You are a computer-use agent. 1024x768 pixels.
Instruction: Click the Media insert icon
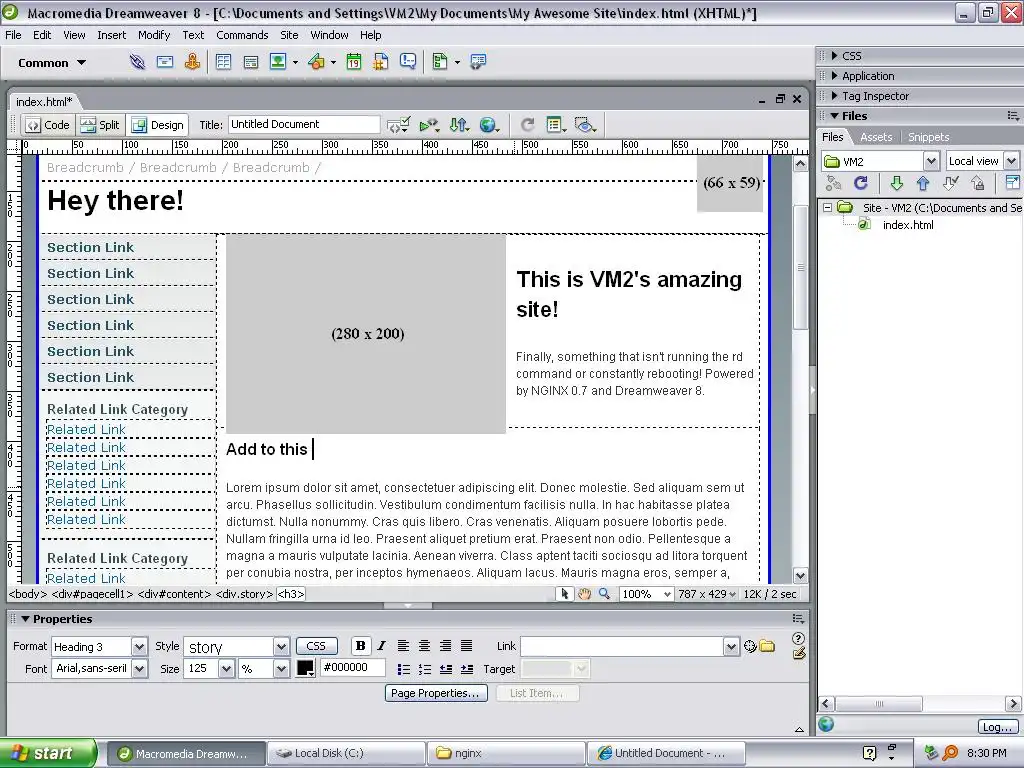[x=317, y=62]
